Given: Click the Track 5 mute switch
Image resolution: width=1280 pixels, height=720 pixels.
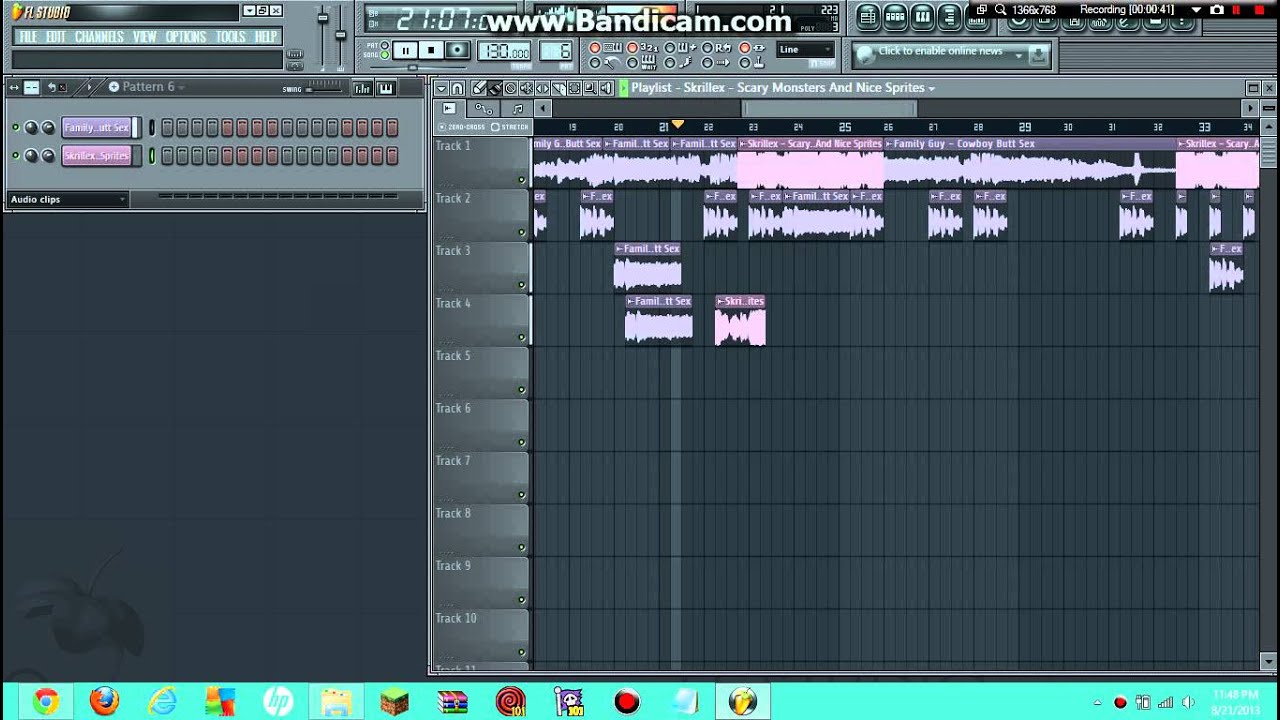Looking at the screenshot, I should click(521, 390).
